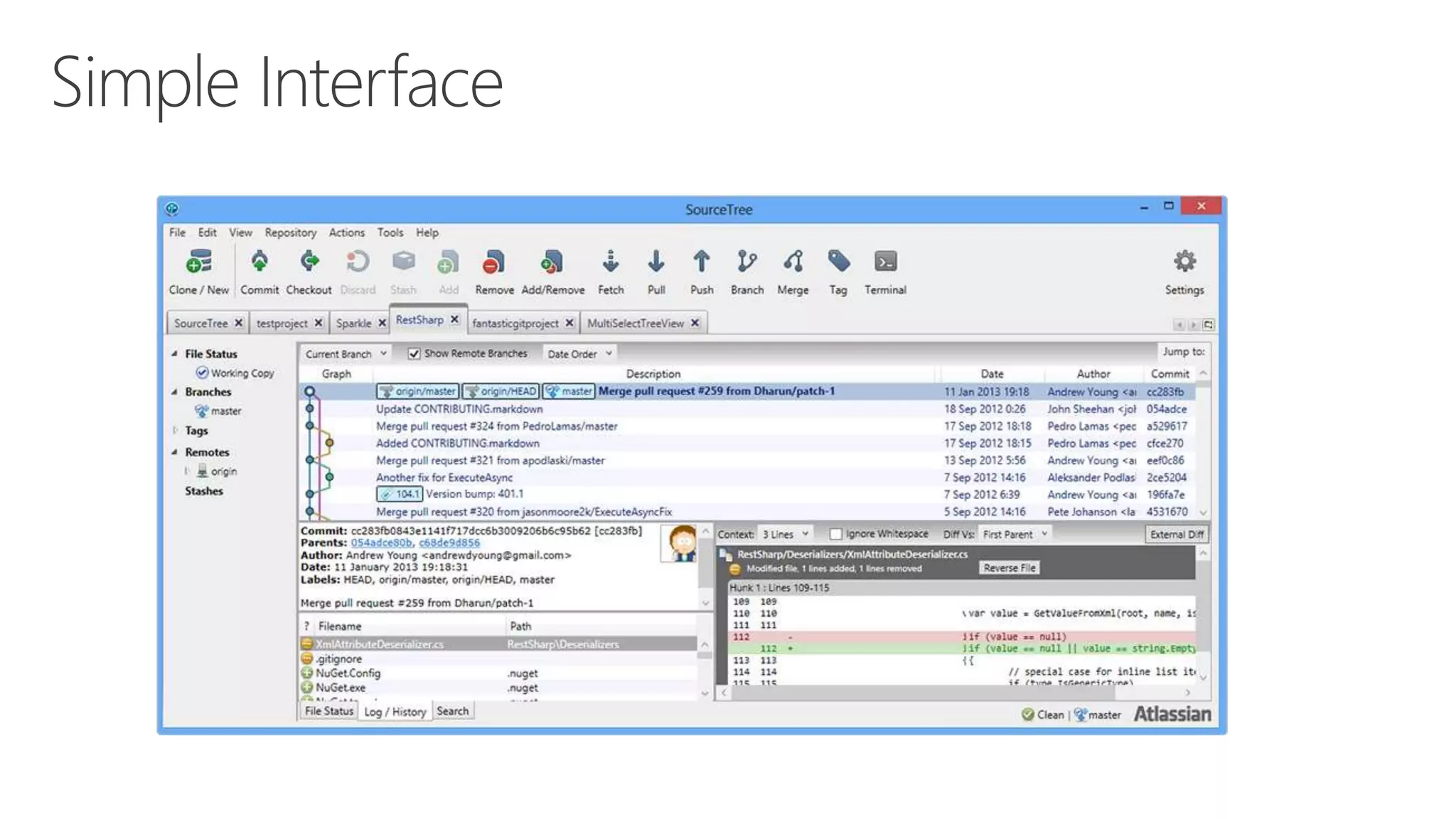The width and height of the screenshot is (1456, 819).
Task: Close the MultiSelectTreeView tab
Action: pyautogui.click(x=695, y=323)
